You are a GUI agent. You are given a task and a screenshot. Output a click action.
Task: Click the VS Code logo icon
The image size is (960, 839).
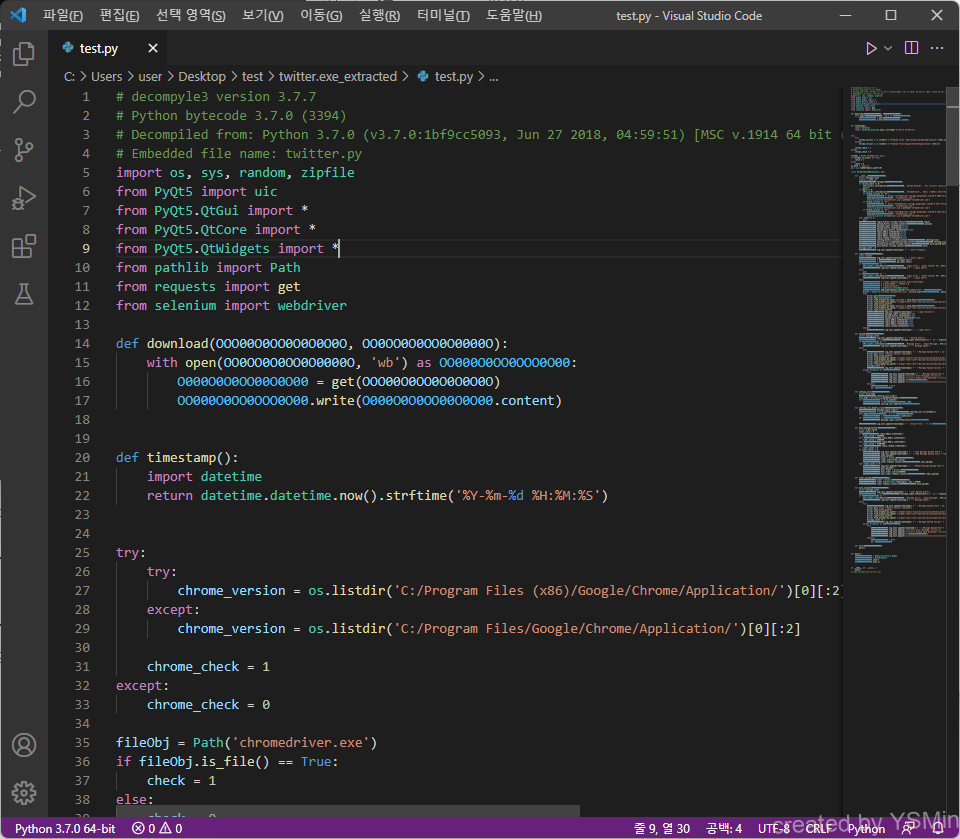[18, 15]
